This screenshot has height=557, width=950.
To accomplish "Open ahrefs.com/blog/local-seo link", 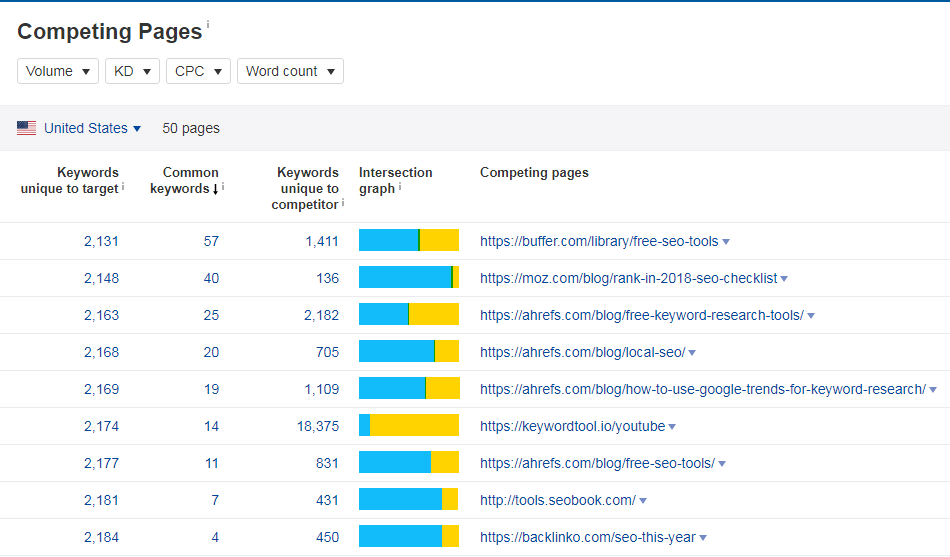I will click(x=582, y=352).
